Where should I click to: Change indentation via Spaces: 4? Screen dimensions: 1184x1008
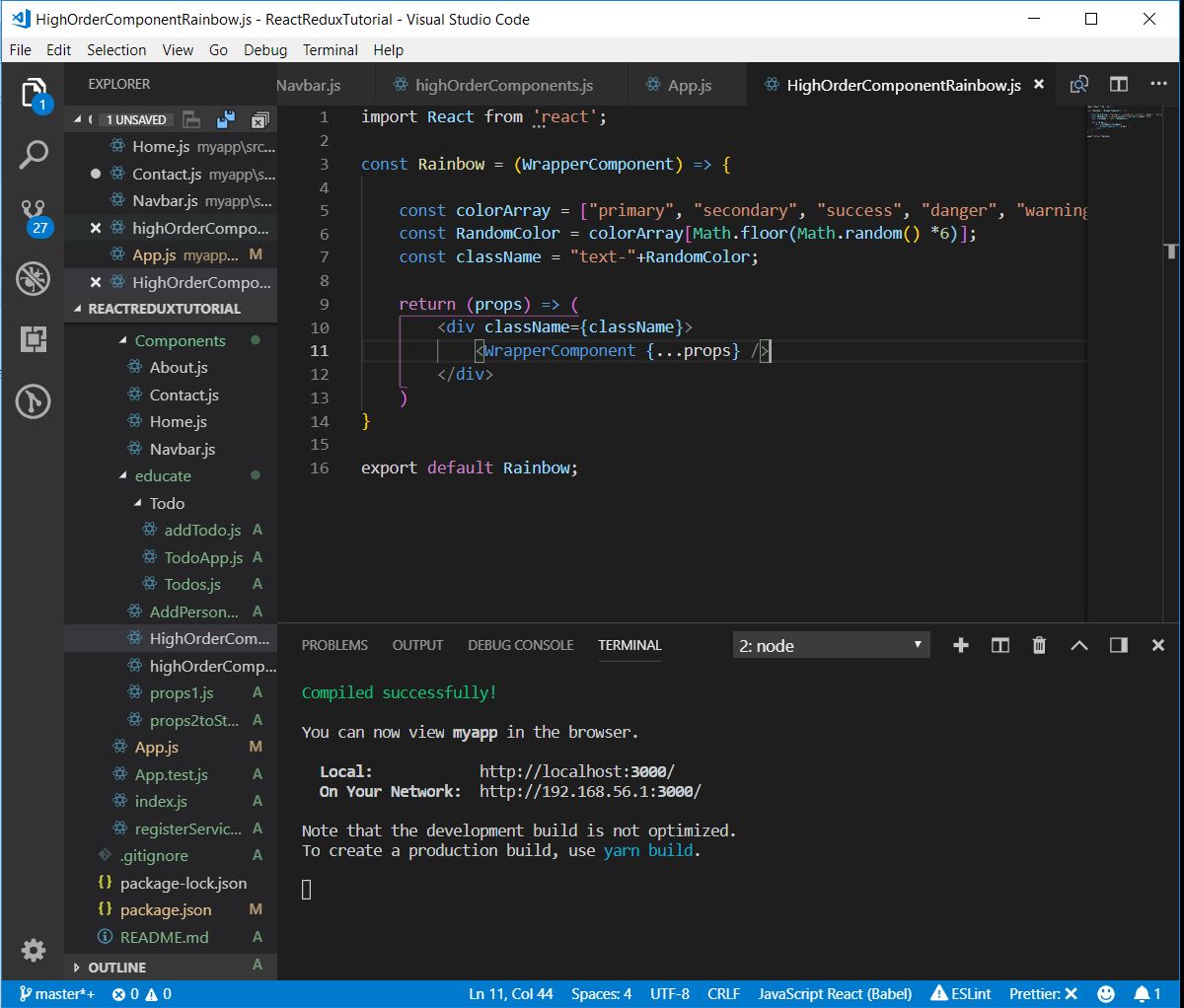click(x=602, y=993)
